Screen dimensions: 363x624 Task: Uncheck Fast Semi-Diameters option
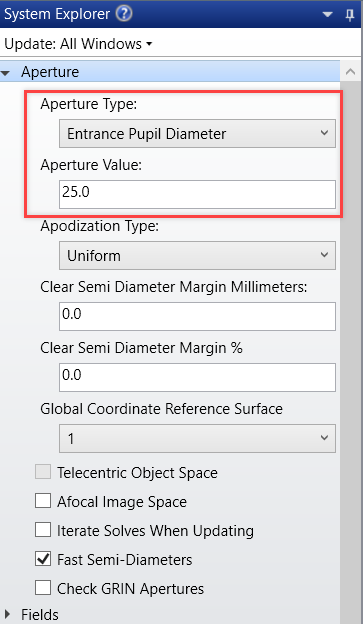coord(43,560)
